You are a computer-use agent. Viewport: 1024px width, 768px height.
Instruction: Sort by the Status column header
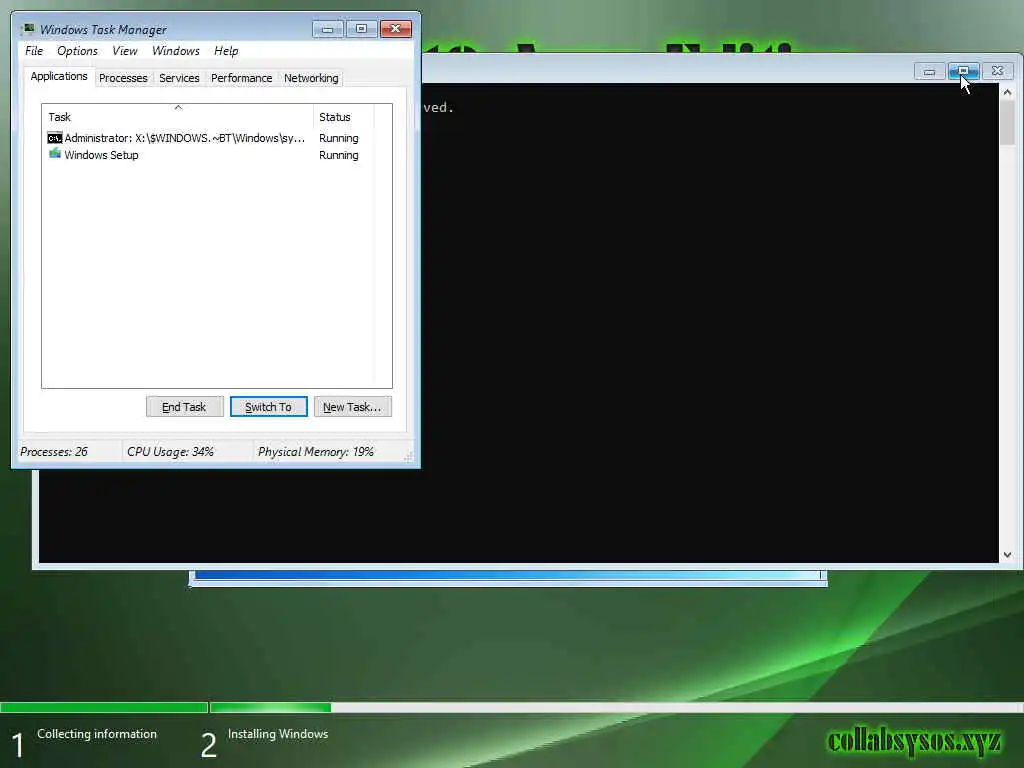(x=344, y=117)
